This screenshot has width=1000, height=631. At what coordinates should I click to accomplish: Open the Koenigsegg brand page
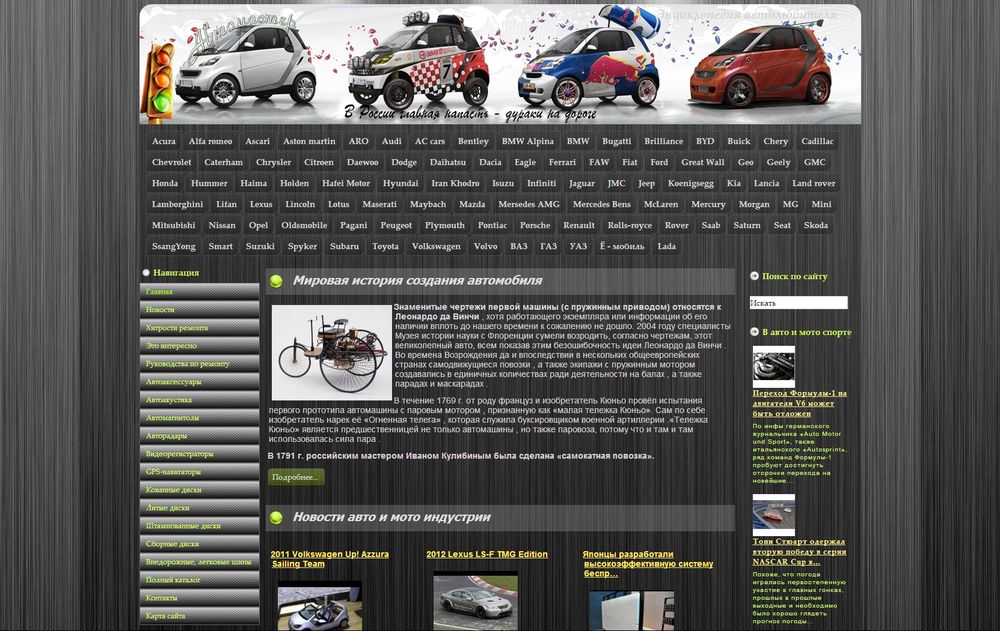point(691,184)
